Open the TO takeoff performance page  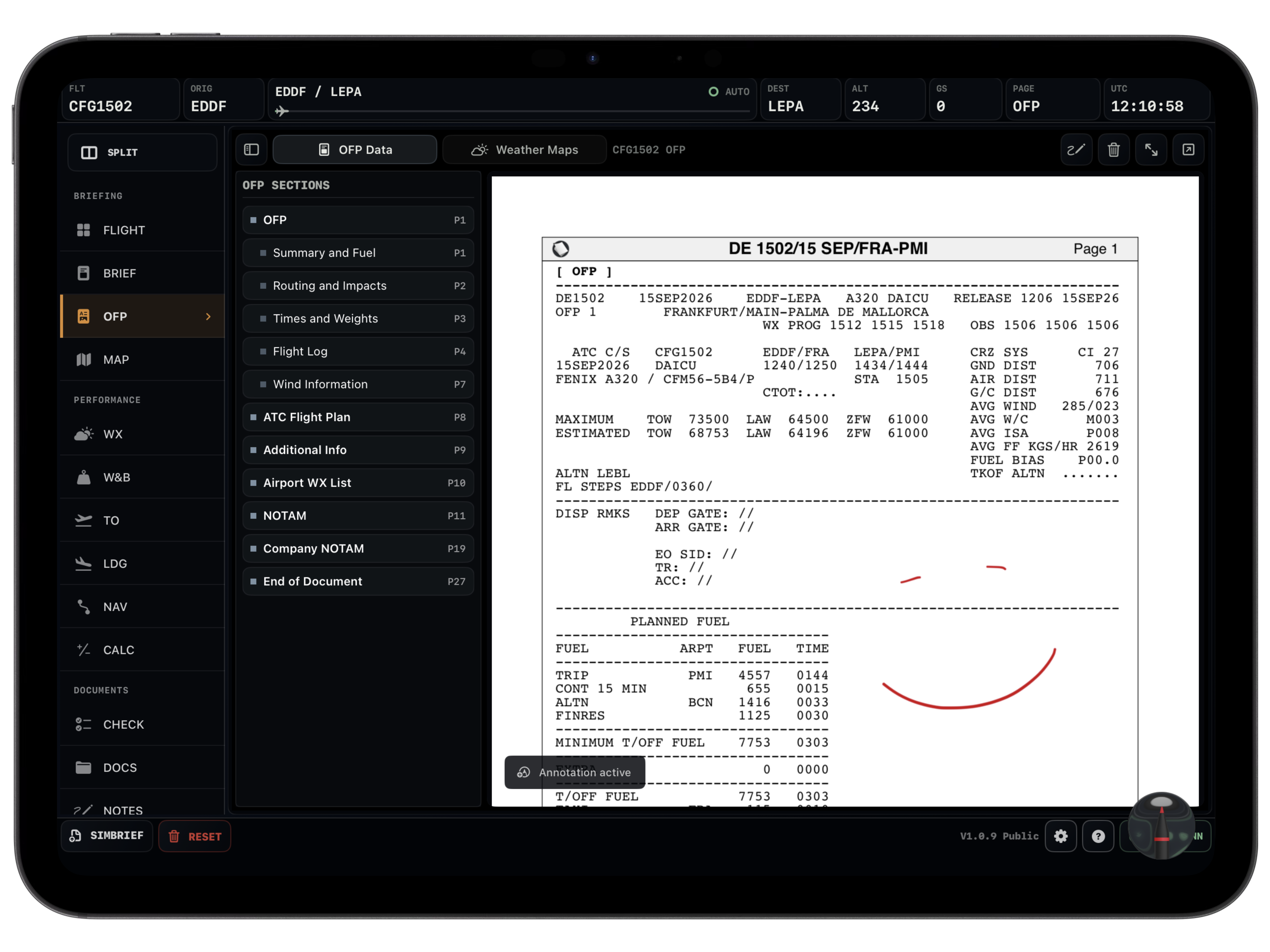(142, 520)
